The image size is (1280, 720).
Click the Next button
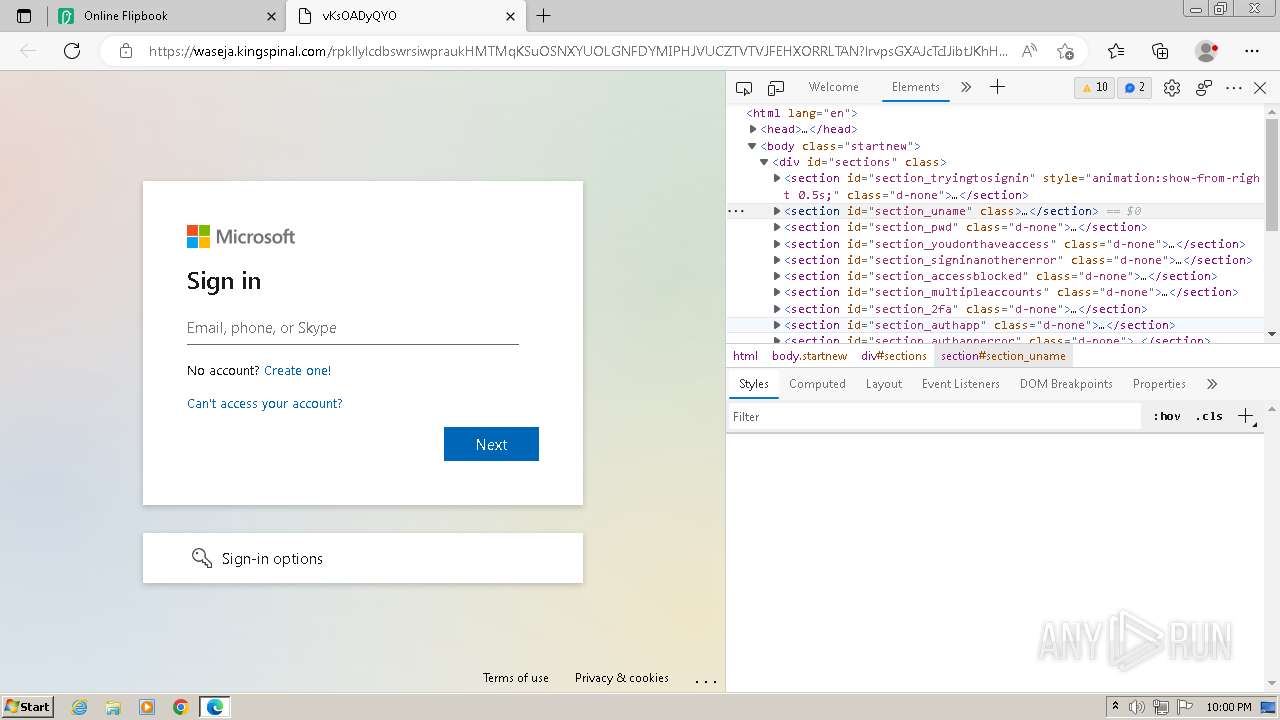click(491, 444)
